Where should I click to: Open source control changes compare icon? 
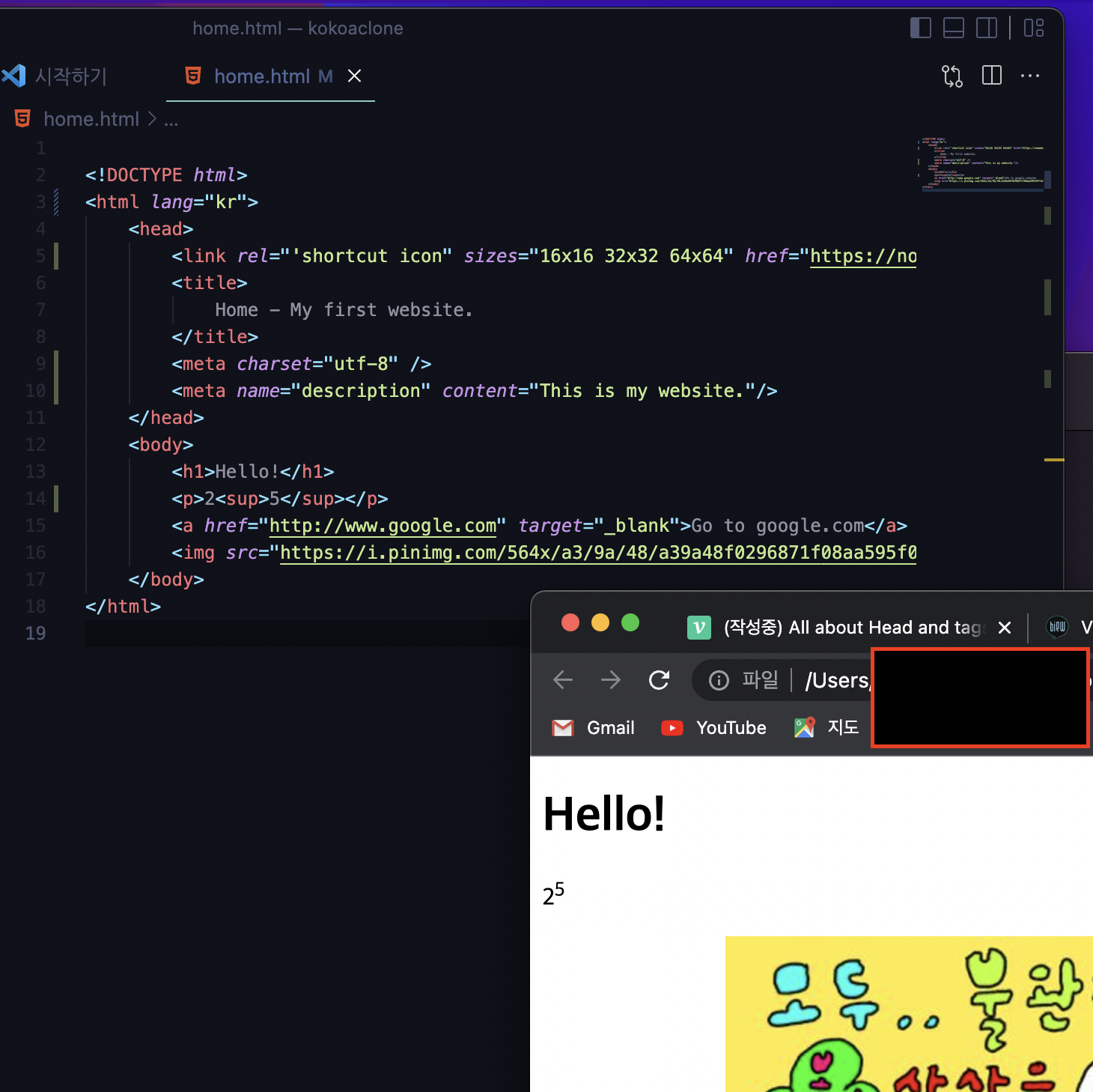(x=952, y=76)
